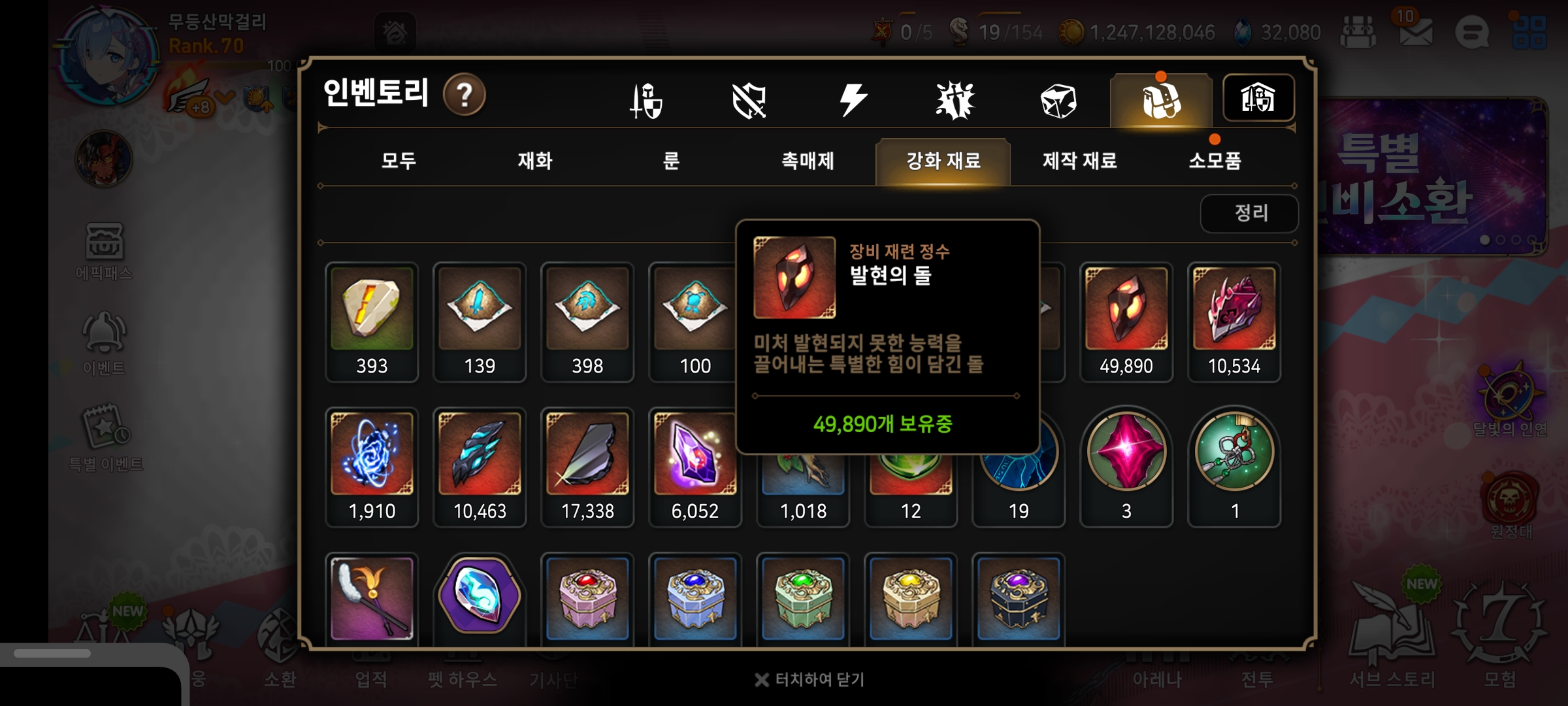
Task: Switch to the 모두 tab
Action: click(x=399, y=160)
